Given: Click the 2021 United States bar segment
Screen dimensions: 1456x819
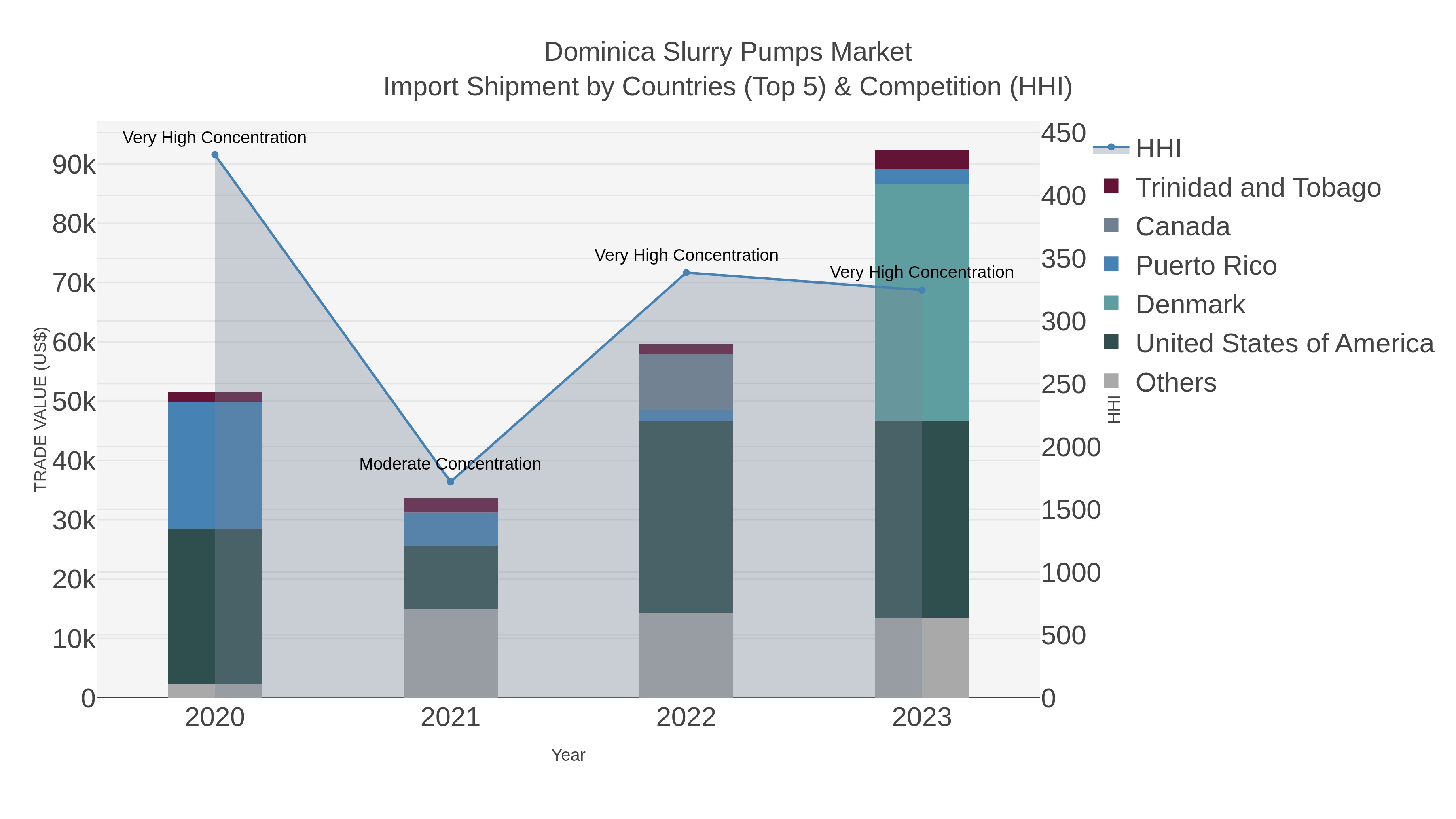Looking at the screenshot, I should (451, 578).
